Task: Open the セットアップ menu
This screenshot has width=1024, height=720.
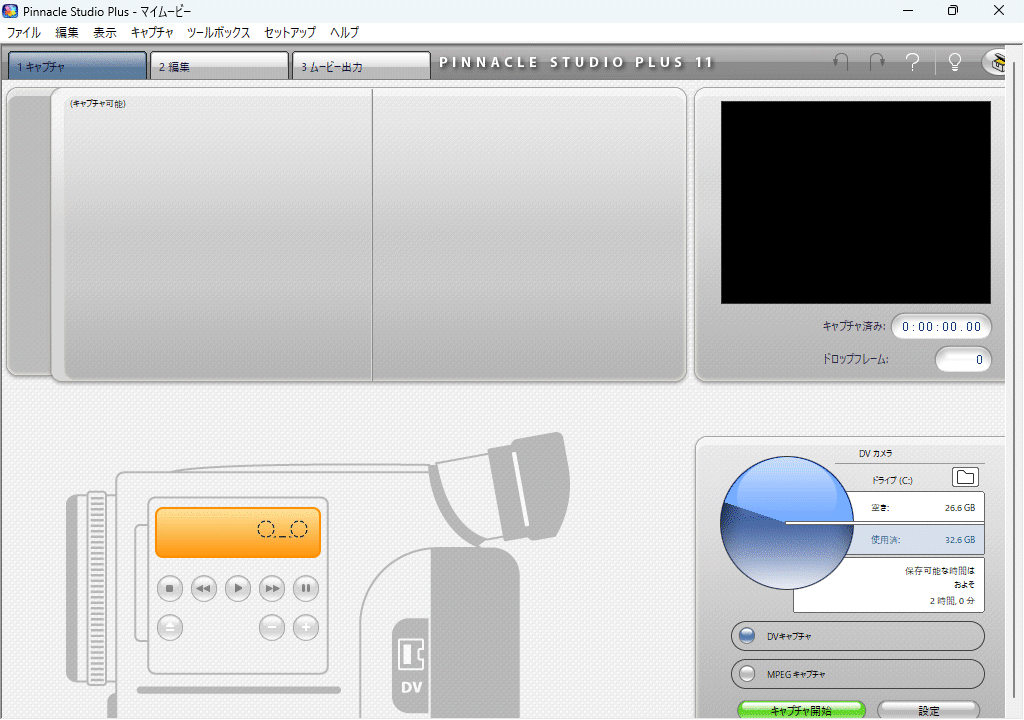Action: click(289, 33)
